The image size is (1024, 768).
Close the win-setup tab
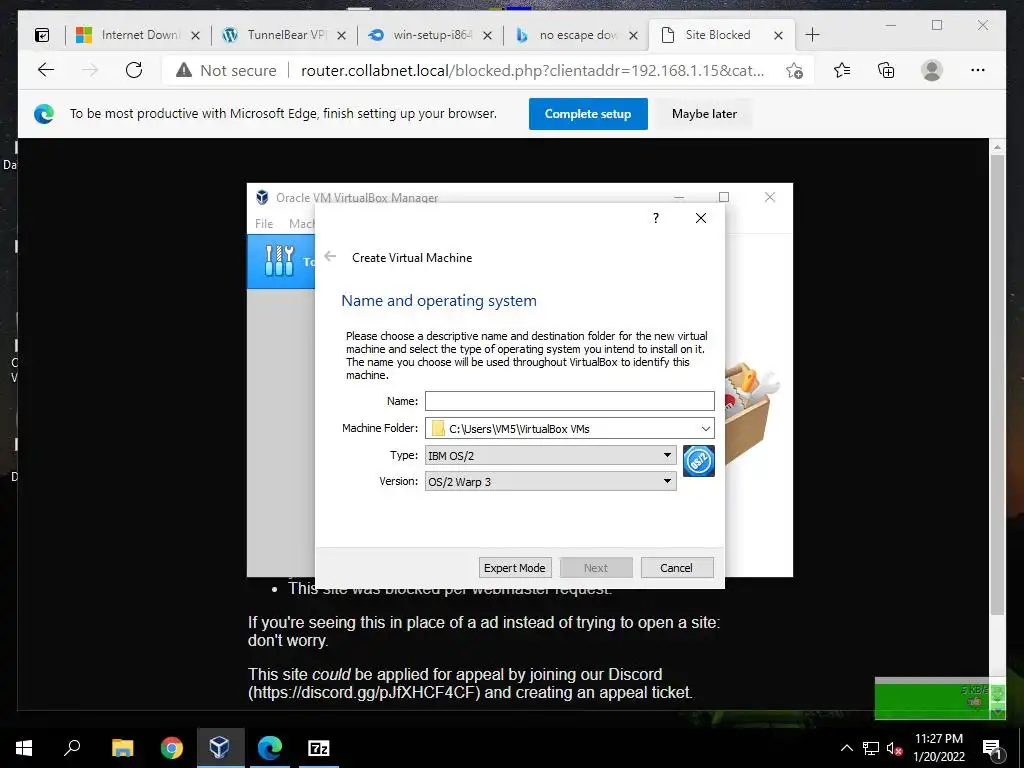(487, 35)
